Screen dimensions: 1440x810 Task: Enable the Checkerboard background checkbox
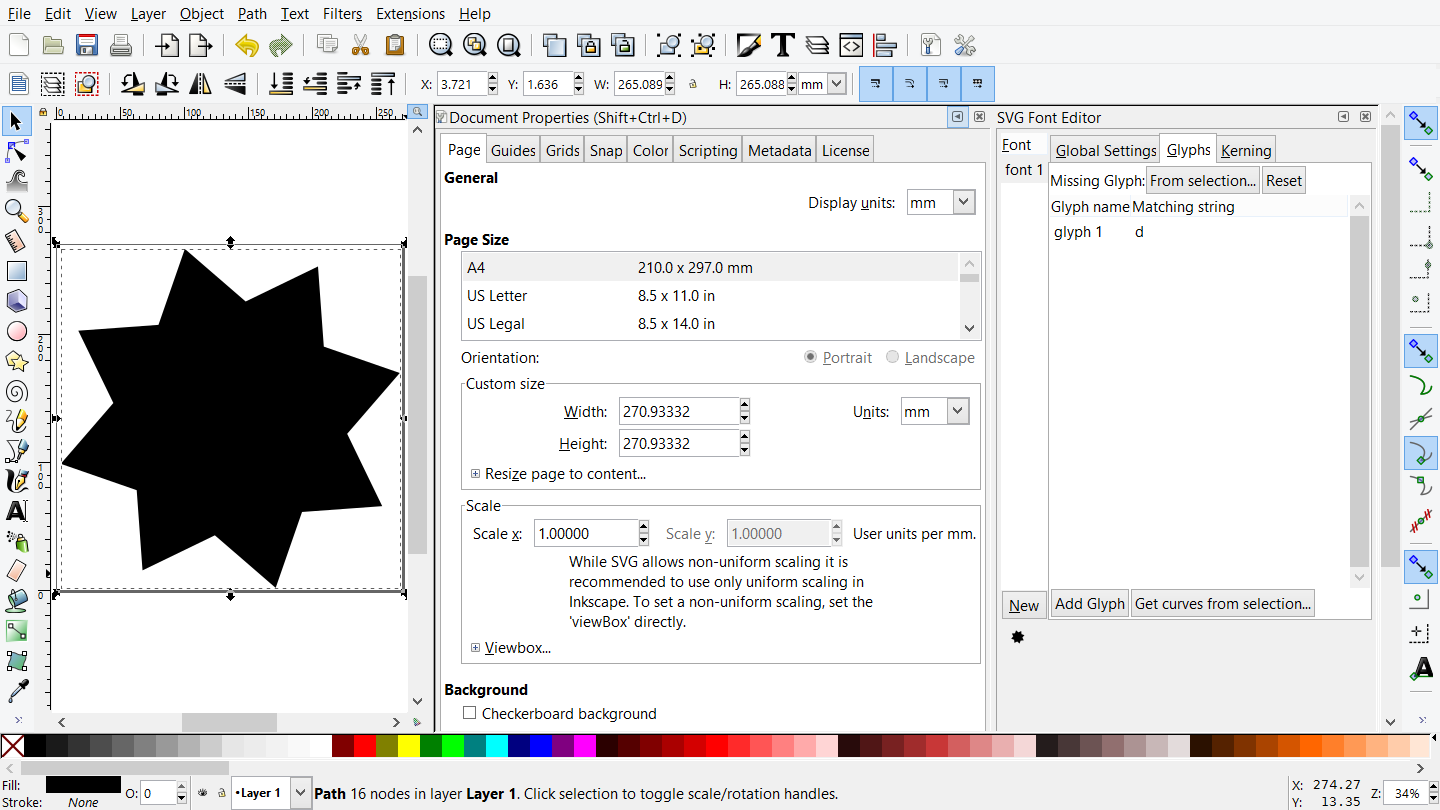pos(469,713)
